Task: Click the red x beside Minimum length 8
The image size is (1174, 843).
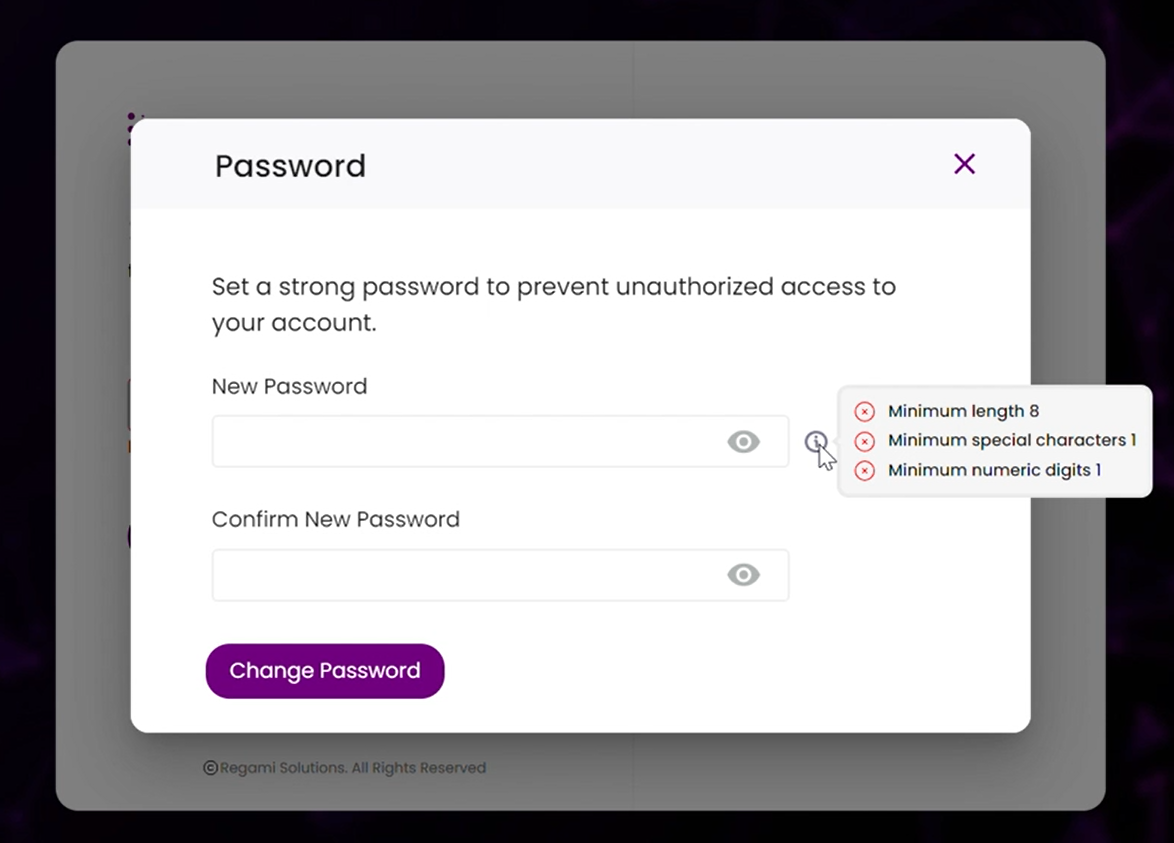Action: point(864,411)
